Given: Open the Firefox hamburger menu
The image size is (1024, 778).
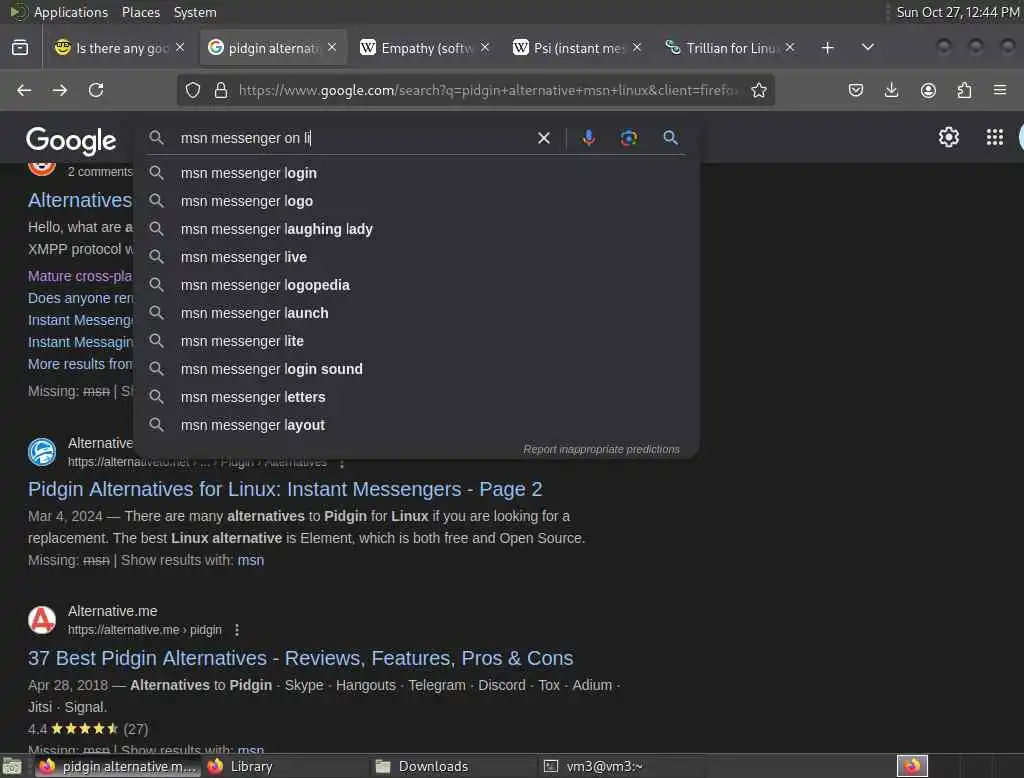Looking at the screenshot, I should [x=1000, y=89].
